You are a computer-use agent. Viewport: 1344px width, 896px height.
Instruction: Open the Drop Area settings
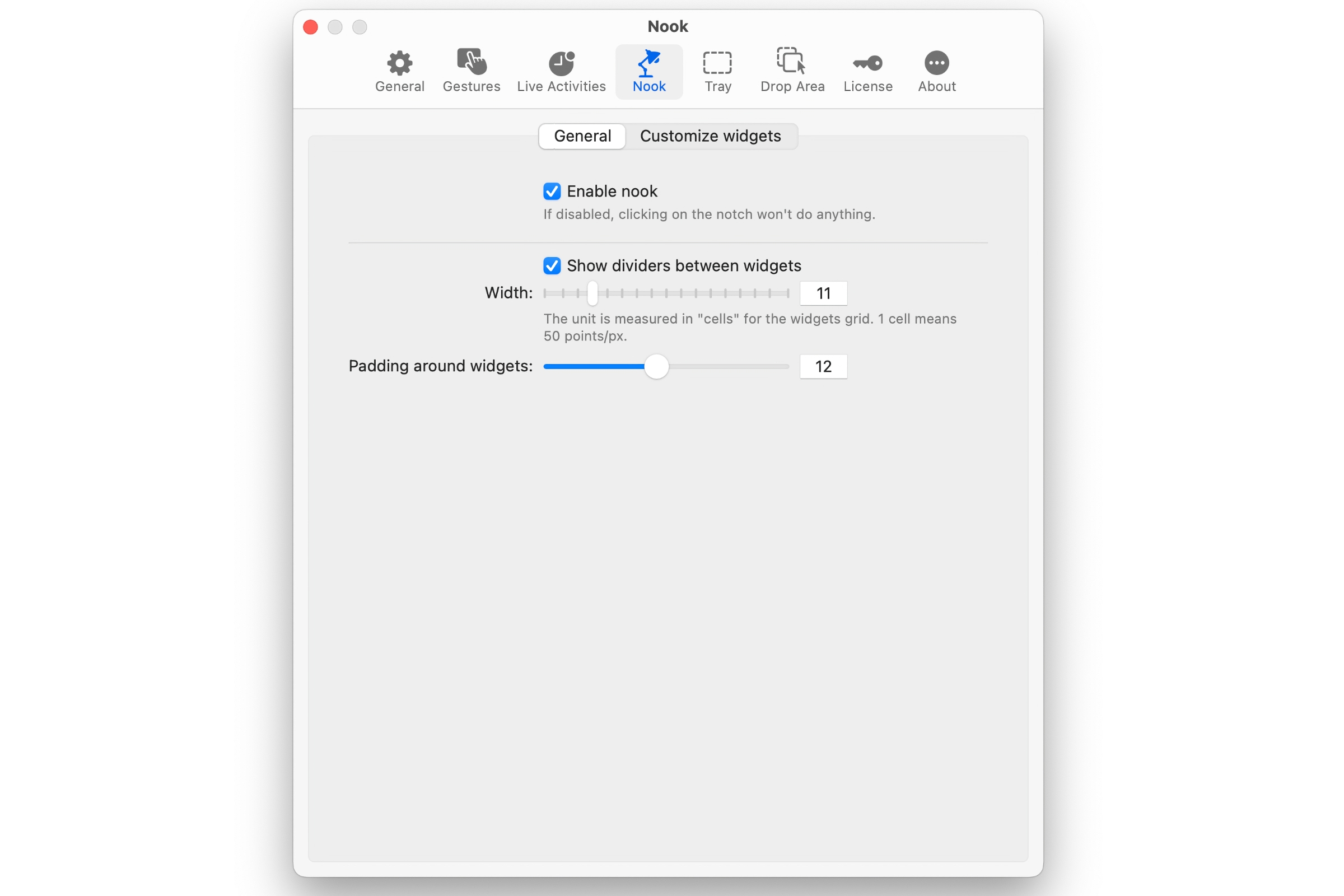(x=792, y=71)
